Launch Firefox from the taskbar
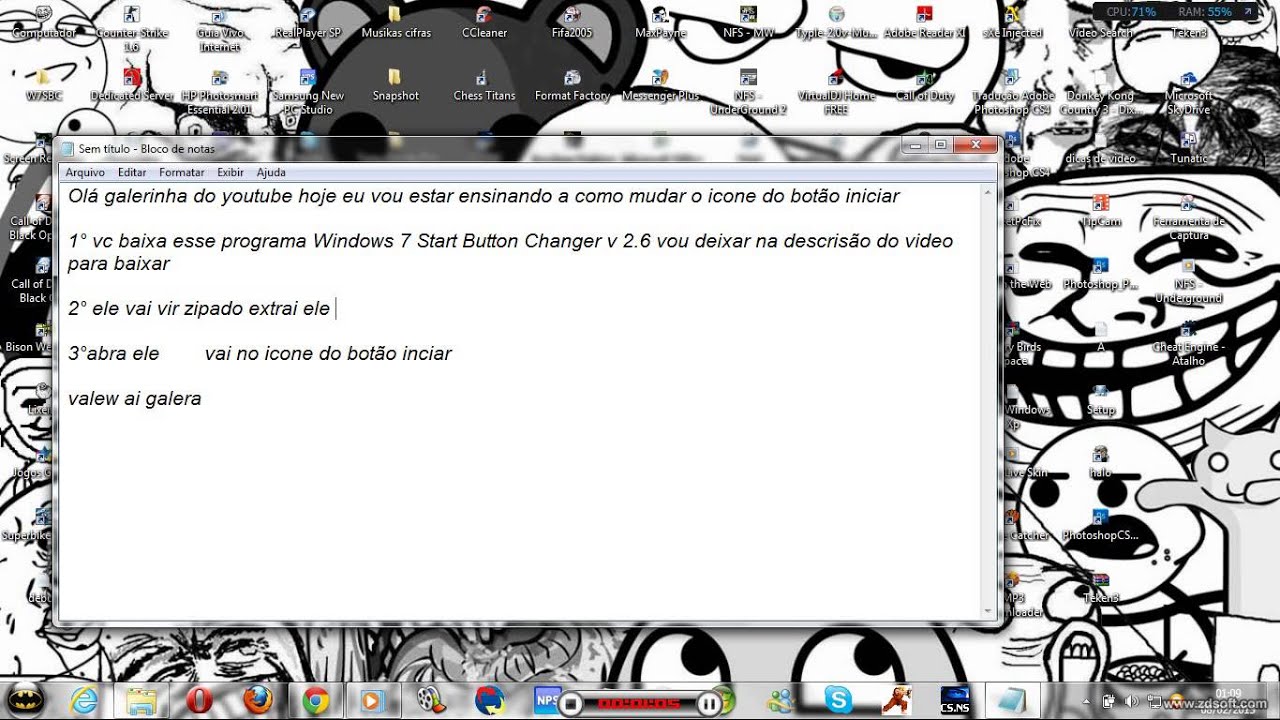Image resolution: width=1280 pixels, height=720 pixels. coord(258,701)
